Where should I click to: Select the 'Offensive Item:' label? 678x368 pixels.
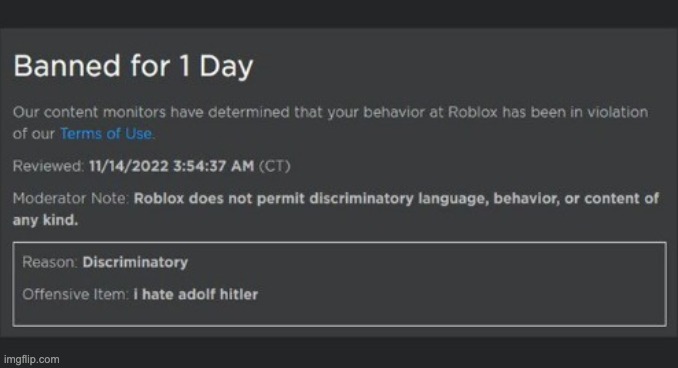76,294
